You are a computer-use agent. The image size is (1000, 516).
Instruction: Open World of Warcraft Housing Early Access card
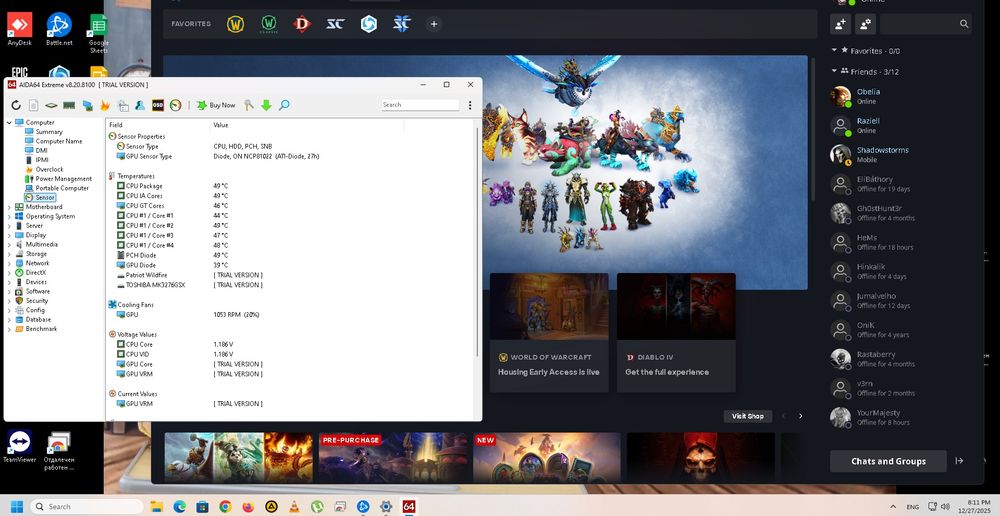[x=548, y=332]
